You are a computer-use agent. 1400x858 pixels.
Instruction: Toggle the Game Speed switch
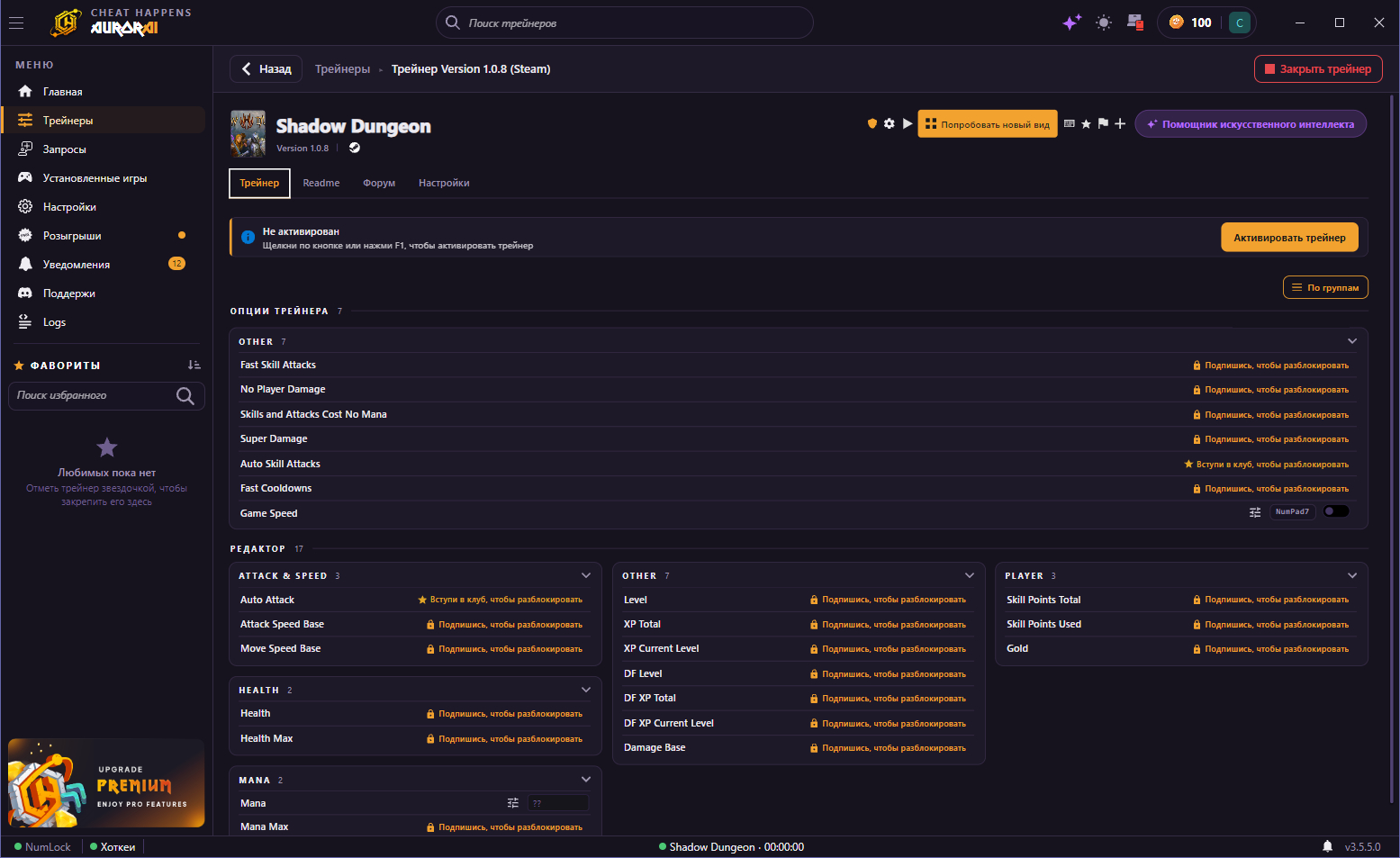click(x=1336, y=511)
